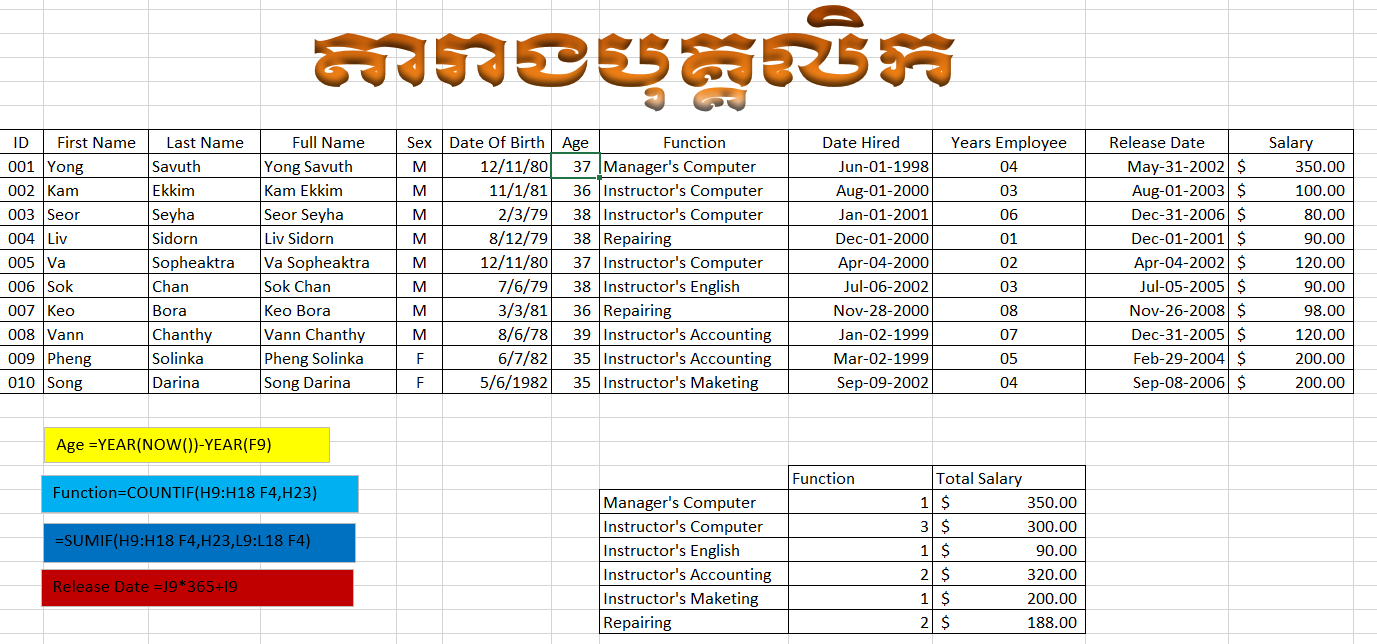
Task: Click the Date Of Birth header cell
Action: pos(497,142)
